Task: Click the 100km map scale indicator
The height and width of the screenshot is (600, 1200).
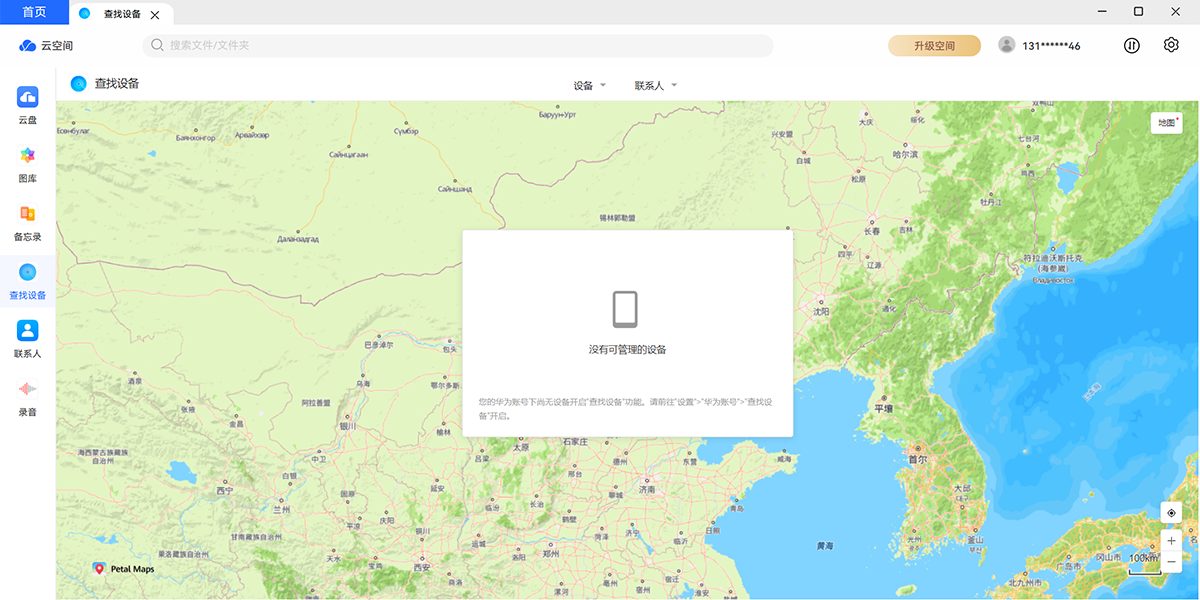Action: [x=1144, y=563]
